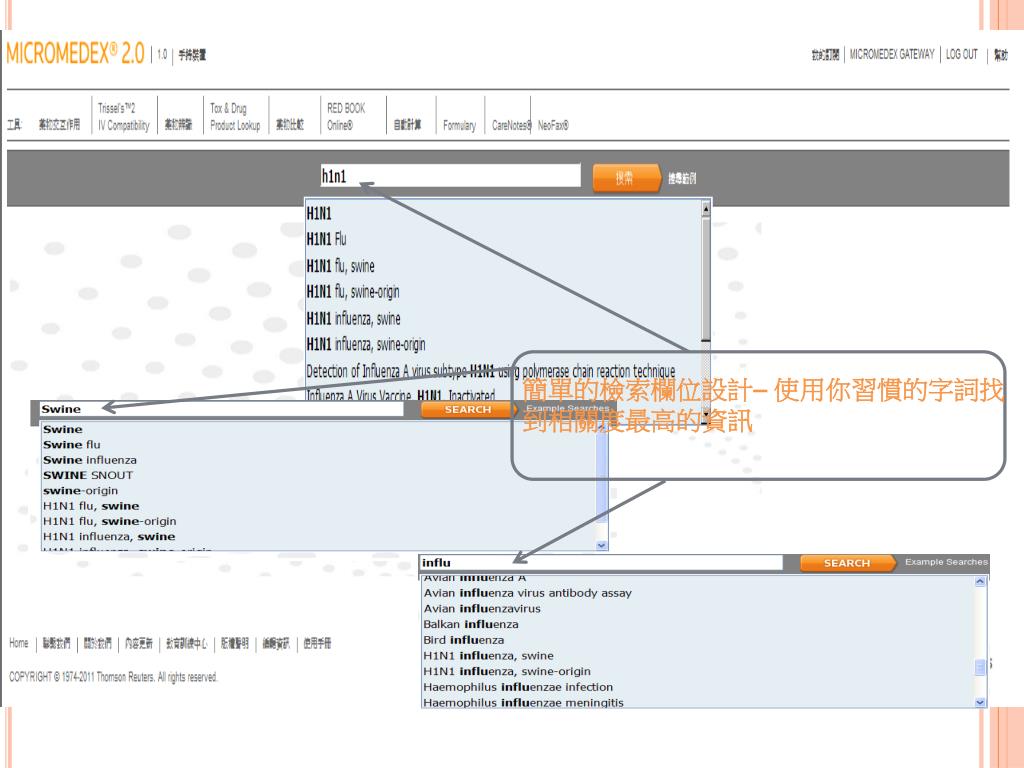Open NeoFax

pyautogui.click(x=553, y=125)
